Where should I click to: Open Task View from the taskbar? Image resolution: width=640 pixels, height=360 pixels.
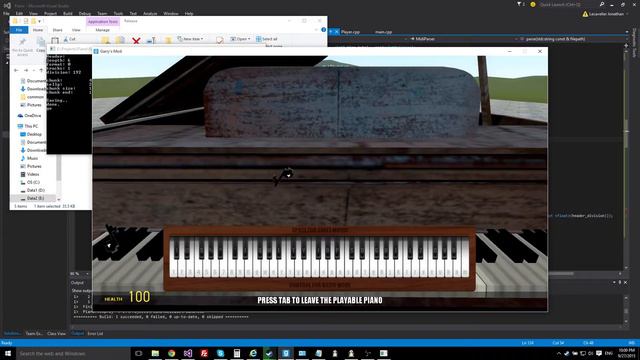click(139, 353)
